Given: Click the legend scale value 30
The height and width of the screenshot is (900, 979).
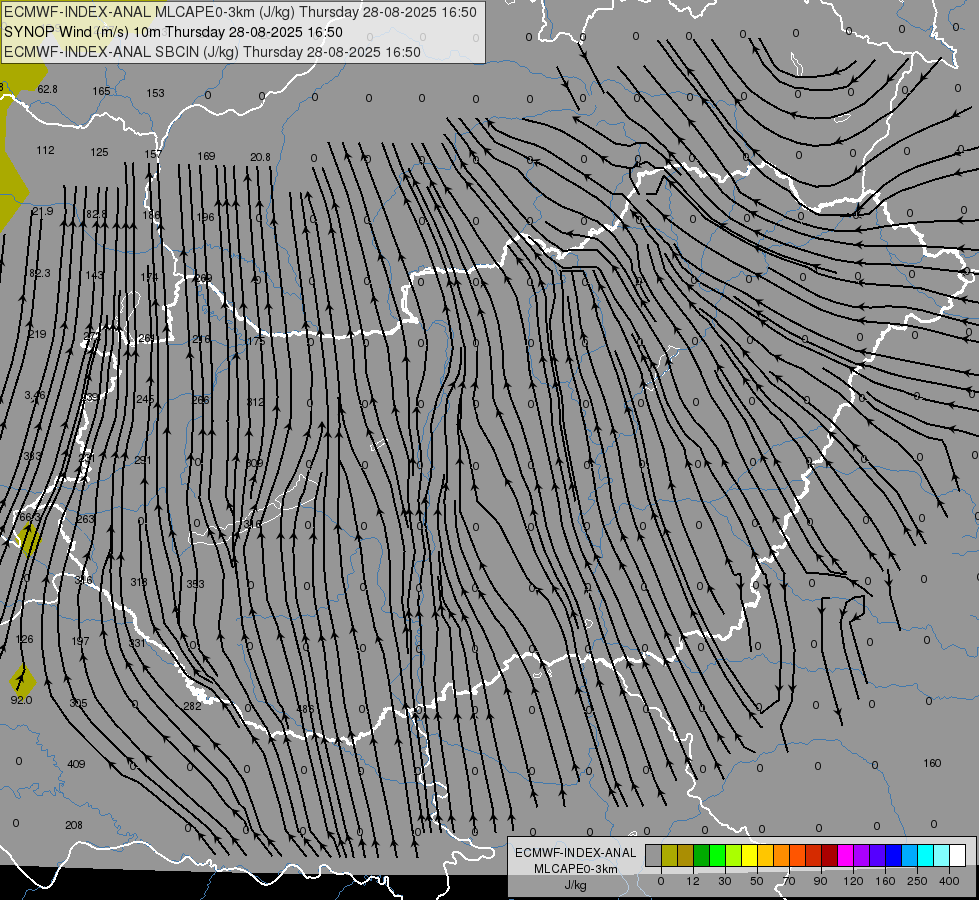Looking at the screenshot, I should tap(725, 881).
